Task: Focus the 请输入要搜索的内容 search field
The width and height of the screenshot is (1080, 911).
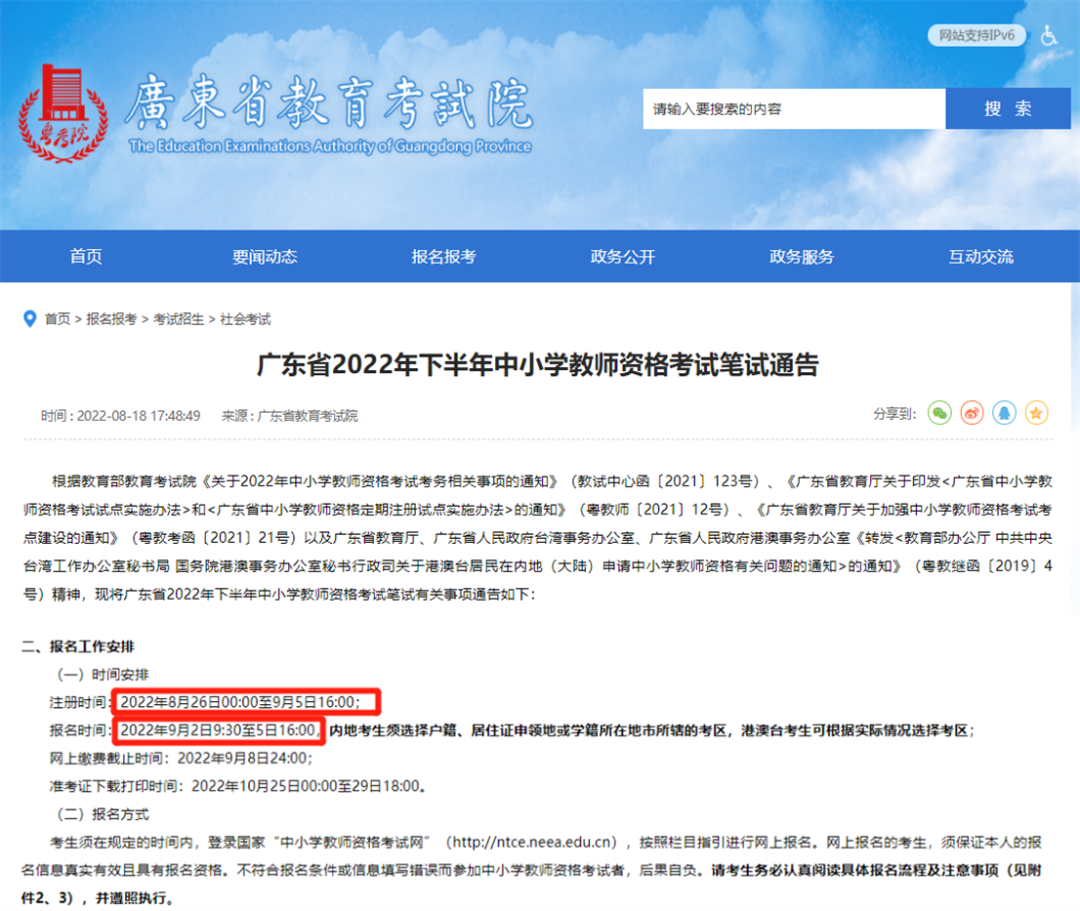Action: pos(794,109)
